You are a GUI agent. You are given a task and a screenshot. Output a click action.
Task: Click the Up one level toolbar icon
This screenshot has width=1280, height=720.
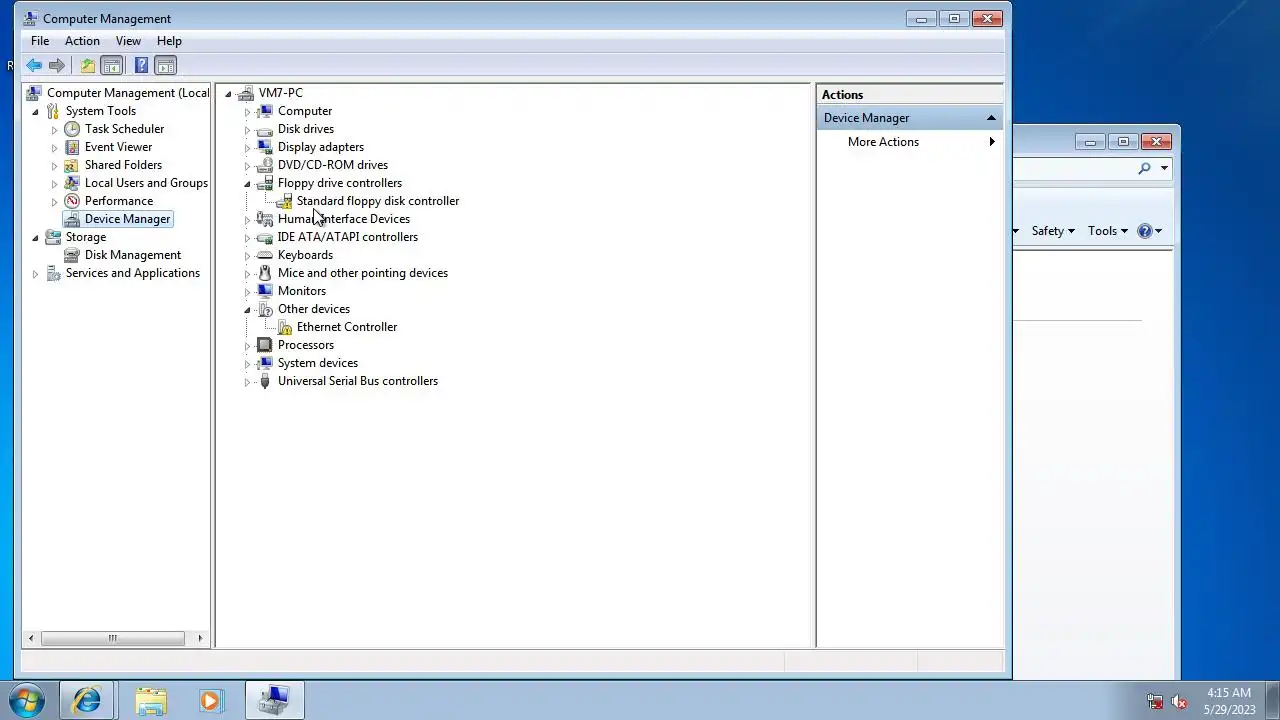88,66
